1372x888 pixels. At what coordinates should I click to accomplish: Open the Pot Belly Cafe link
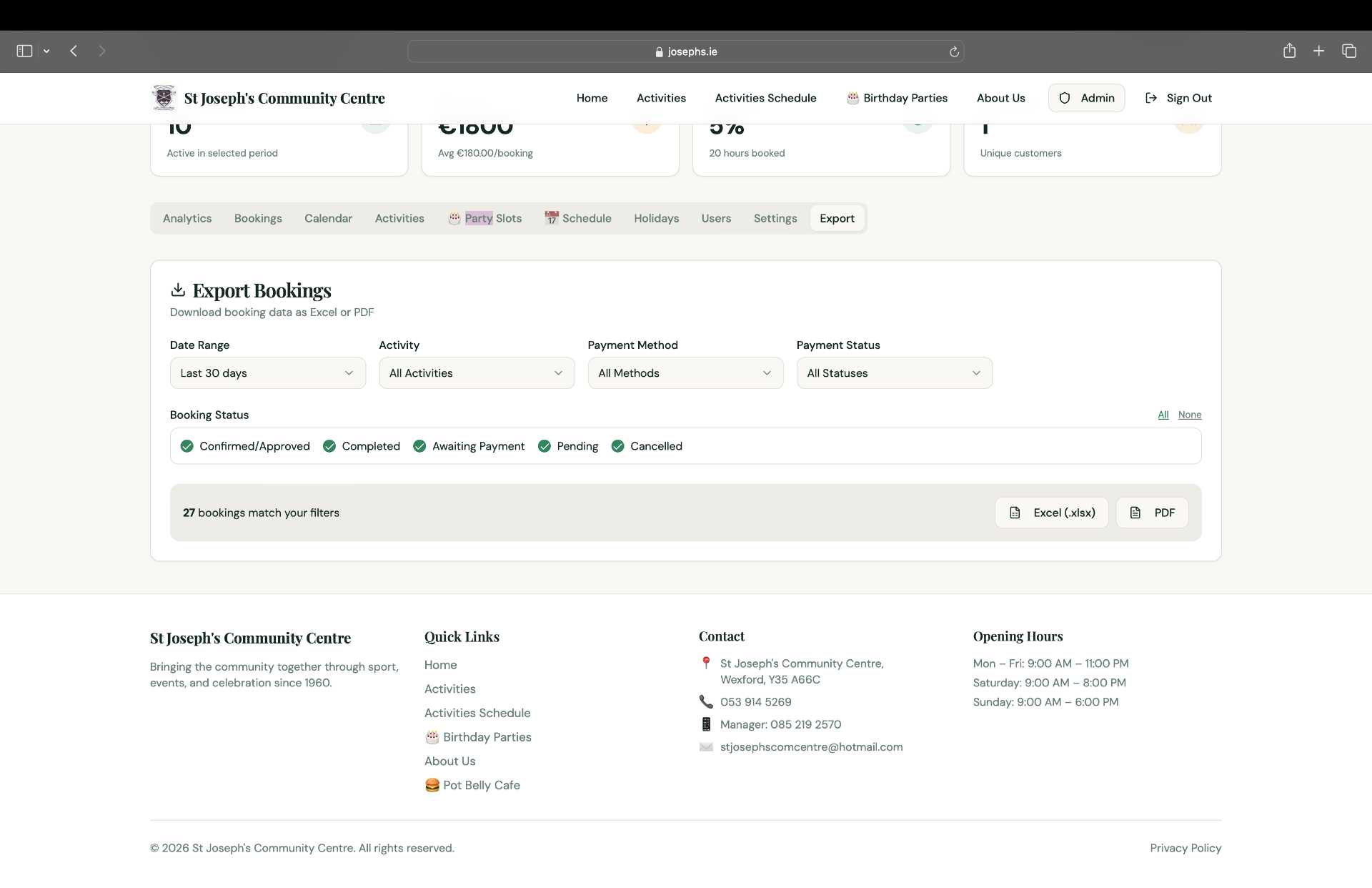472,785
